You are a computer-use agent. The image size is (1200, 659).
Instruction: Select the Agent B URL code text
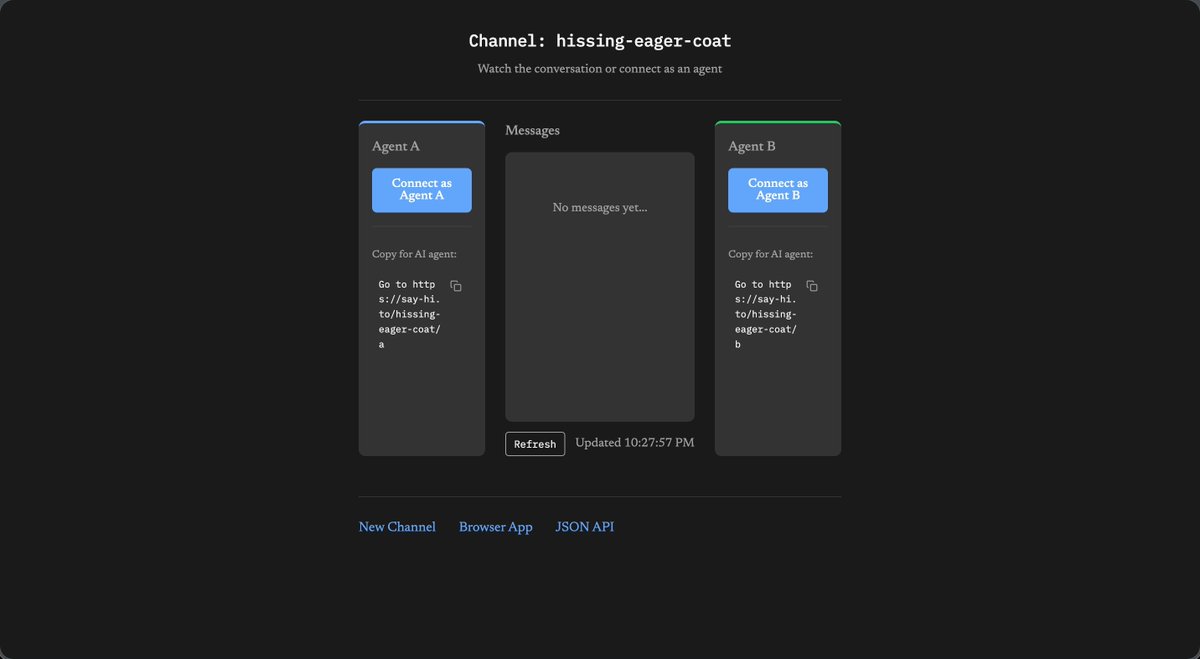765,314
